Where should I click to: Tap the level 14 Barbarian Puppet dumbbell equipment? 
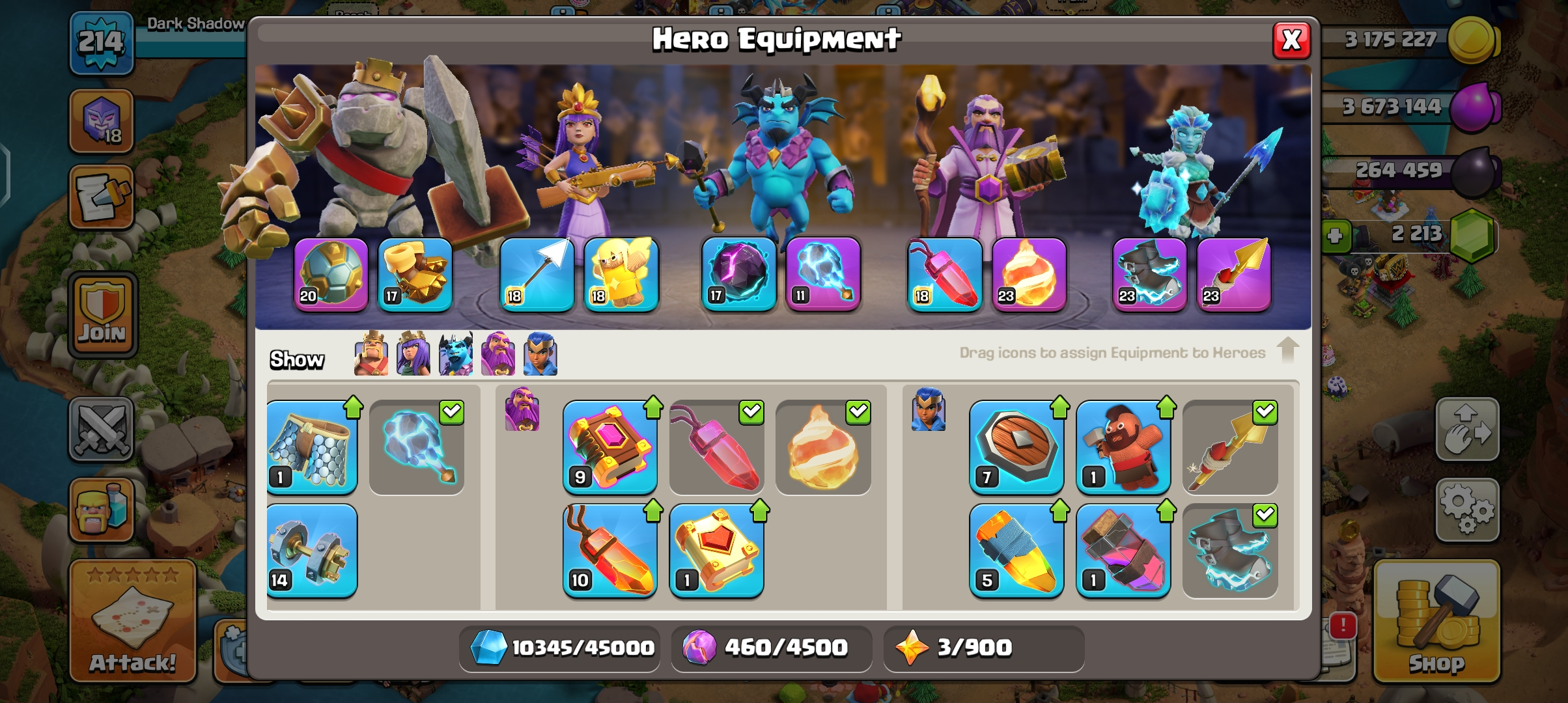point(312,551)
